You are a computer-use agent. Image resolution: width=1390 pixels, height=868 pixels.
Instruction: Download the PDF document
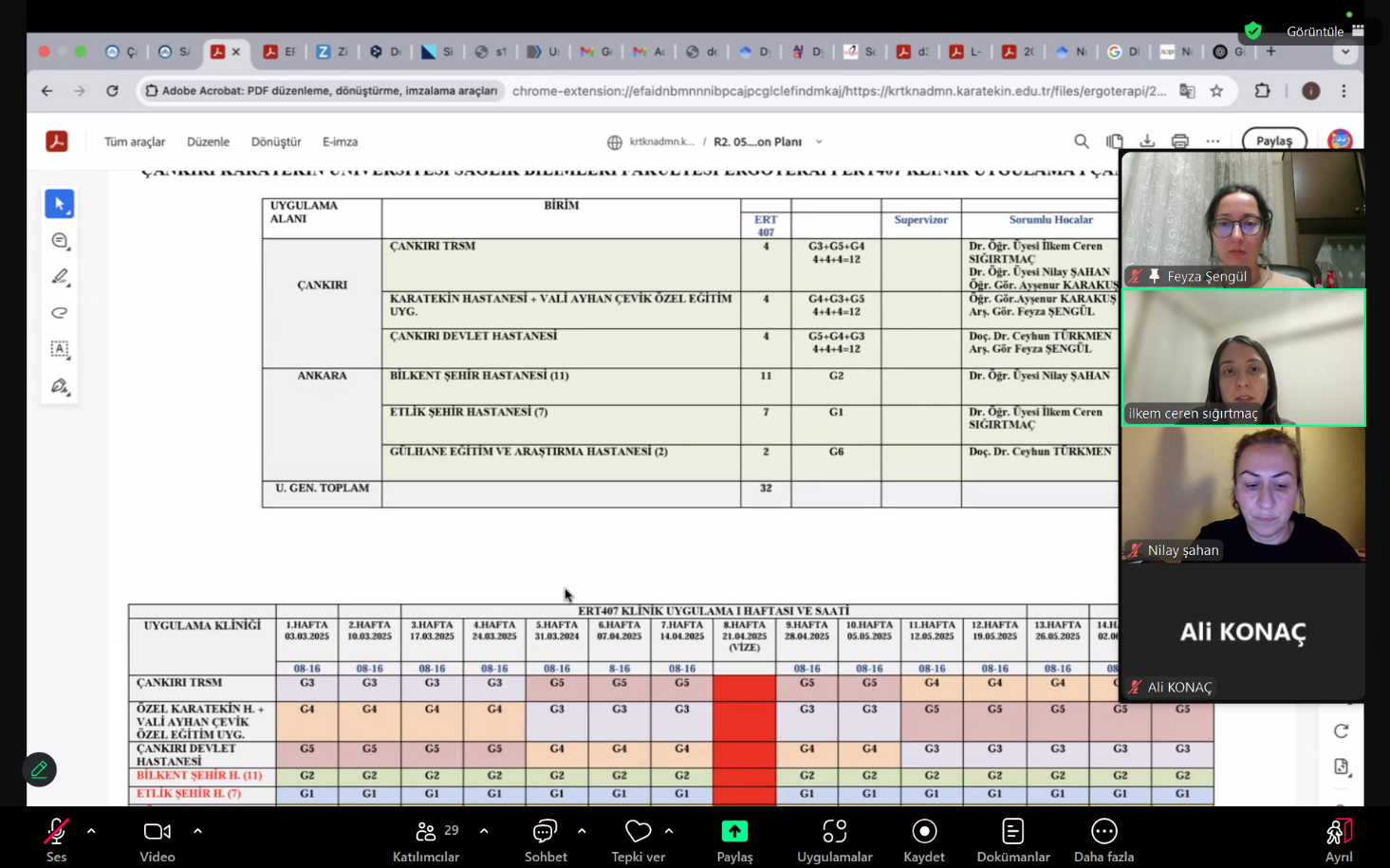pos(1147,141)
